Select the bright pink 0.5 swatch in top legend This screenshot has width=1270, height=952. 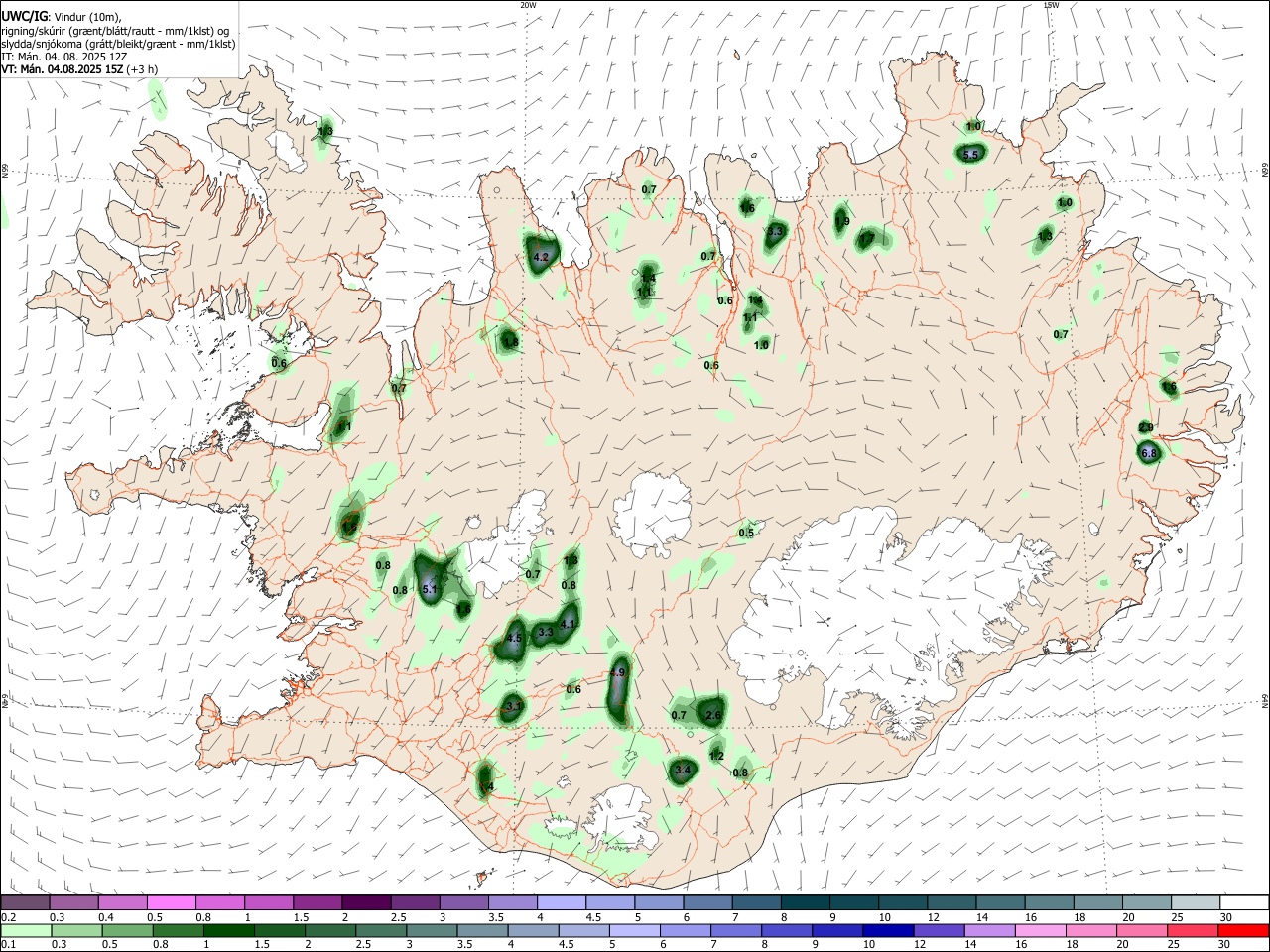(171, 902)
